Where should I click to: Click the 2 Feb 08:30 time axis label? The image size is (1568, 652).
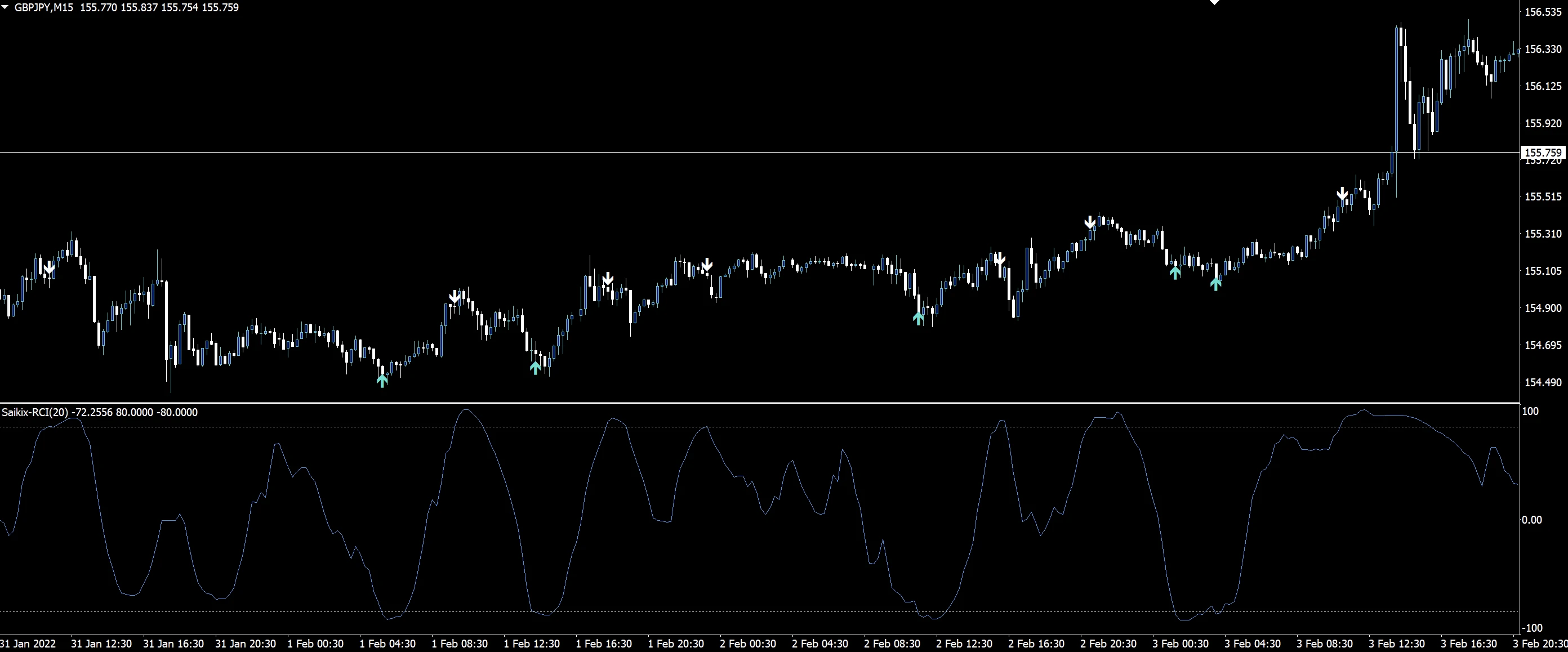point(892,644)
